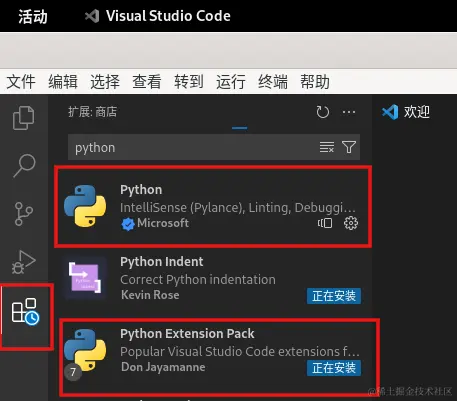This screenshot has width=457, height=401.
Task: Click the Python extension logo
Action: pyautogui.click(x=85, y=206)
